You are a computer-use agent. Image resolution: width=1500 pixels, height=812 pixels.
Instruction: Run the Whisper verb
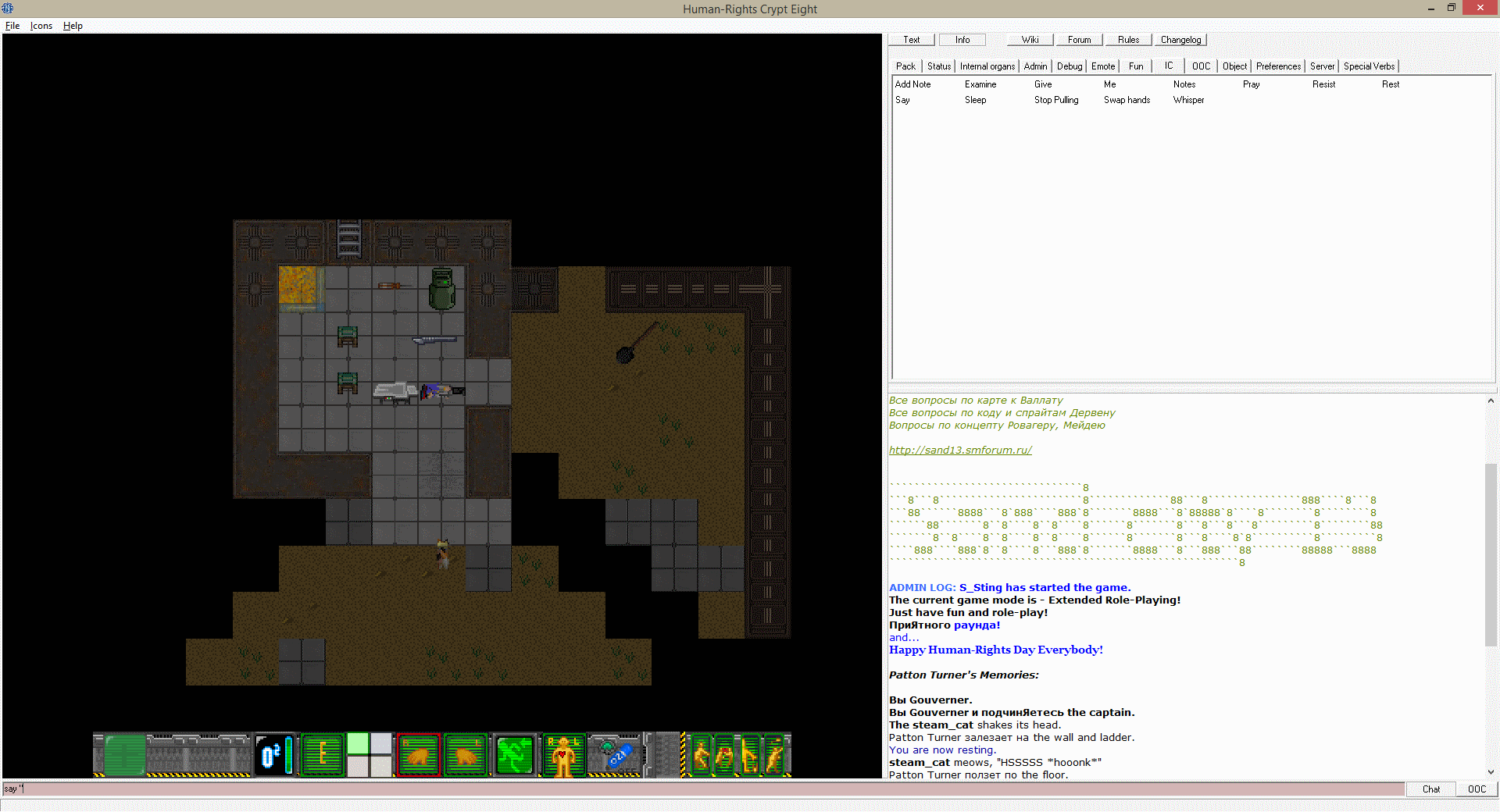[x=1188, y=100]
